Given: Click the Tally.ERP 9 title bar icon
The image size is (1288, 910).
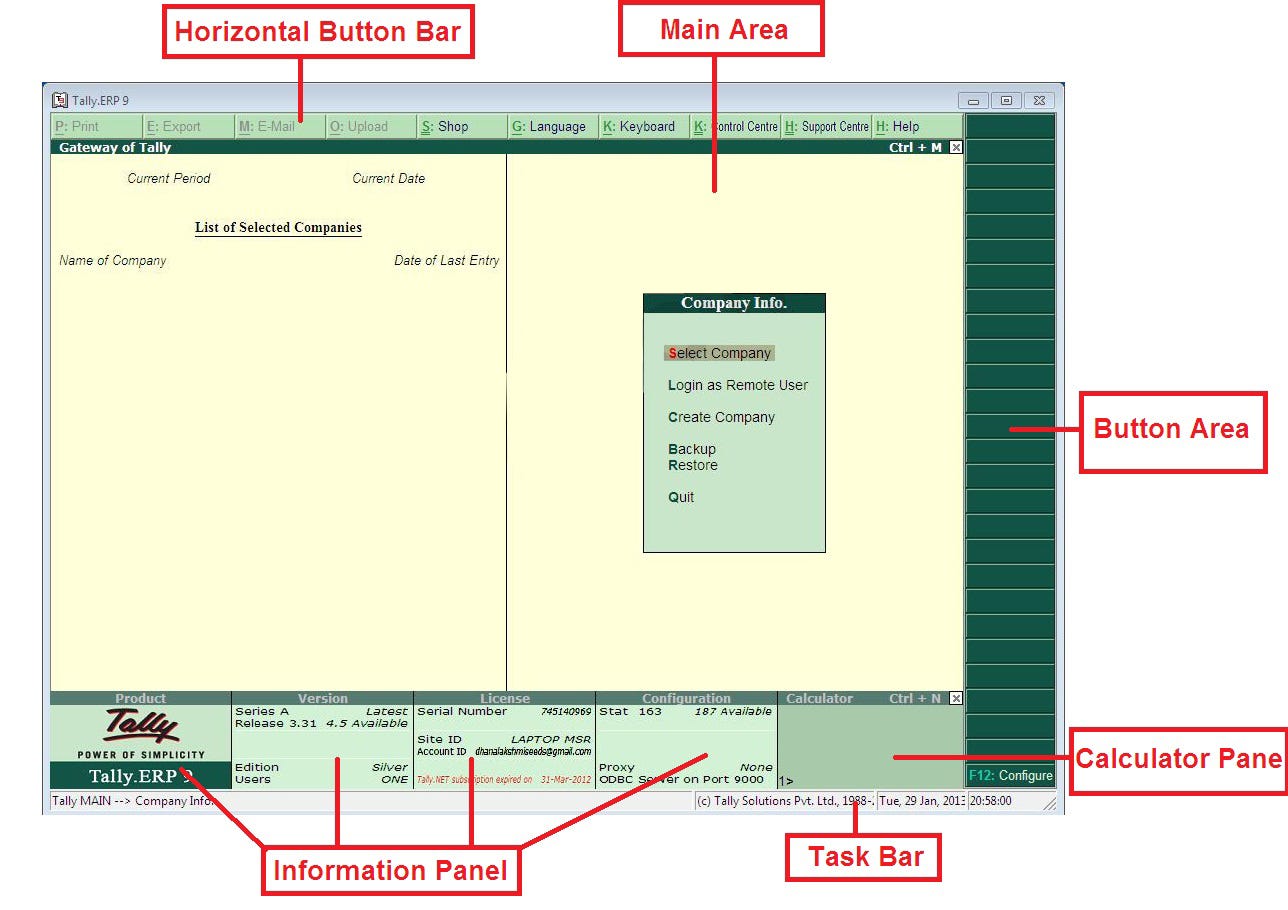Looking at the screenshot, I should coord(59,100).
